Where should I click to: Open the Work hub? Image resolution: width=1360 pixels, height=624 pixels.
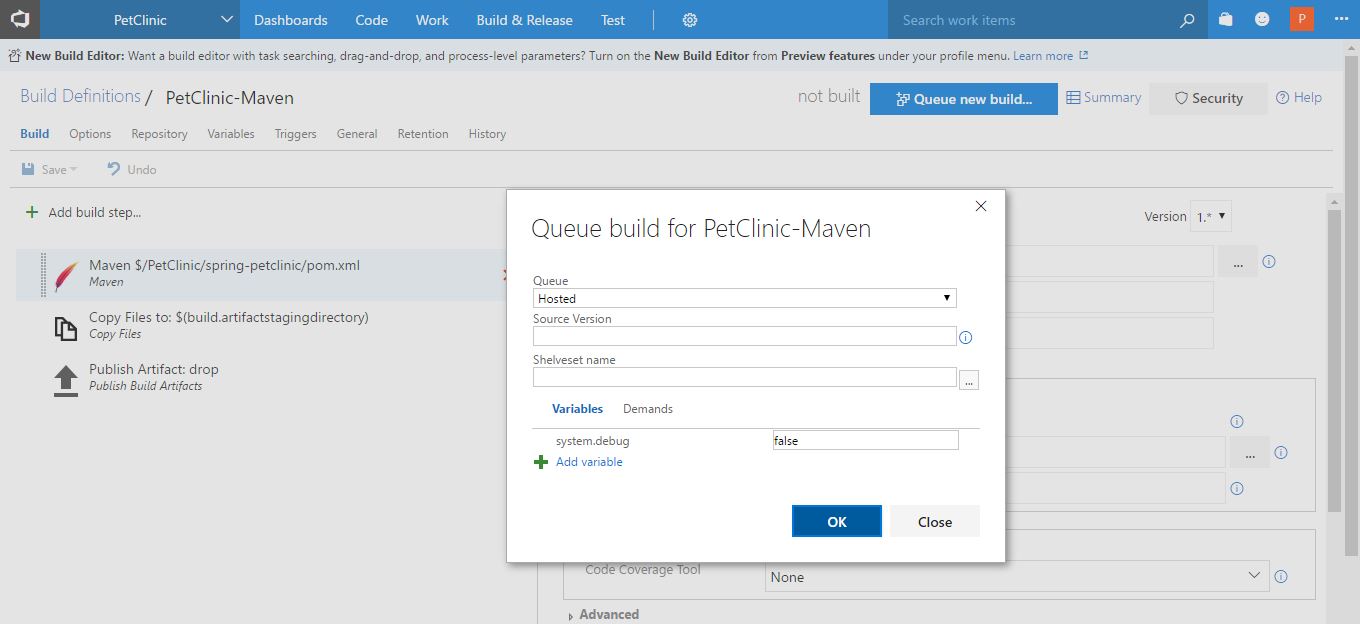pyautogui.click(x=432, y=20)
